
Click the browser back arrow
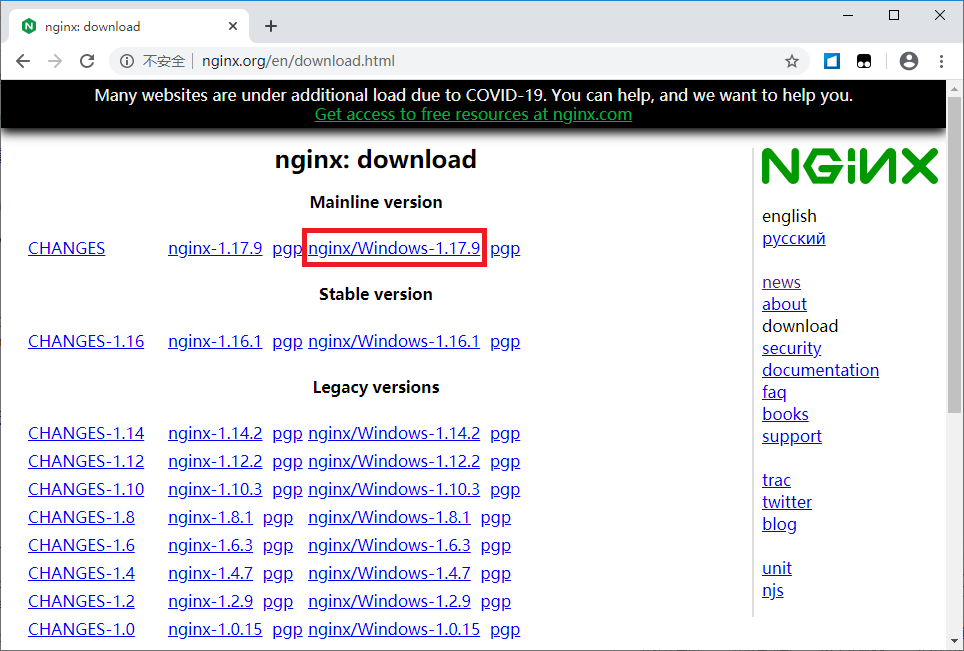point(22,61)
